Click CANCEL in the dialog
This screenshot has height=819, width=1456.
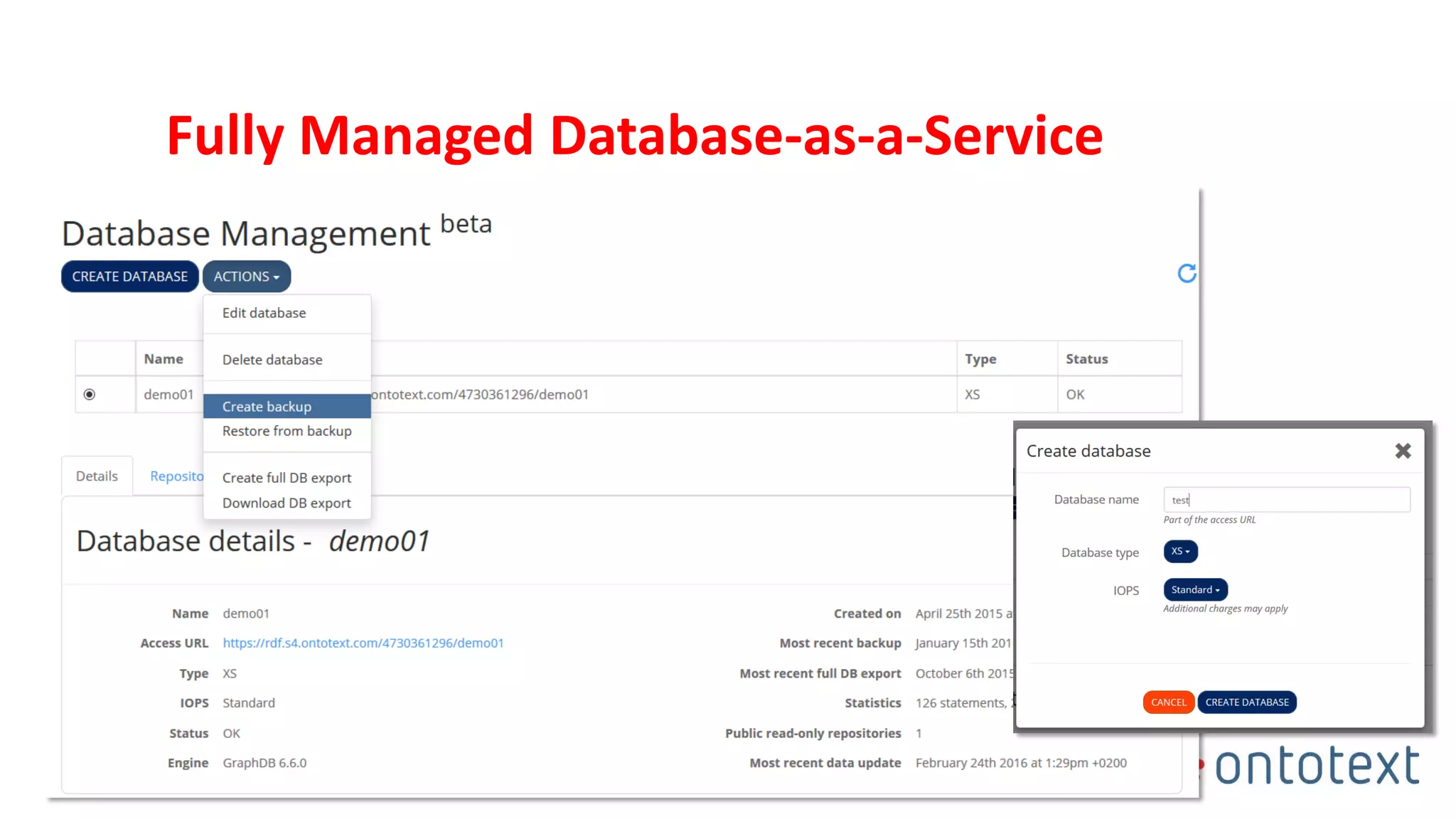[x=1168, y=702]
